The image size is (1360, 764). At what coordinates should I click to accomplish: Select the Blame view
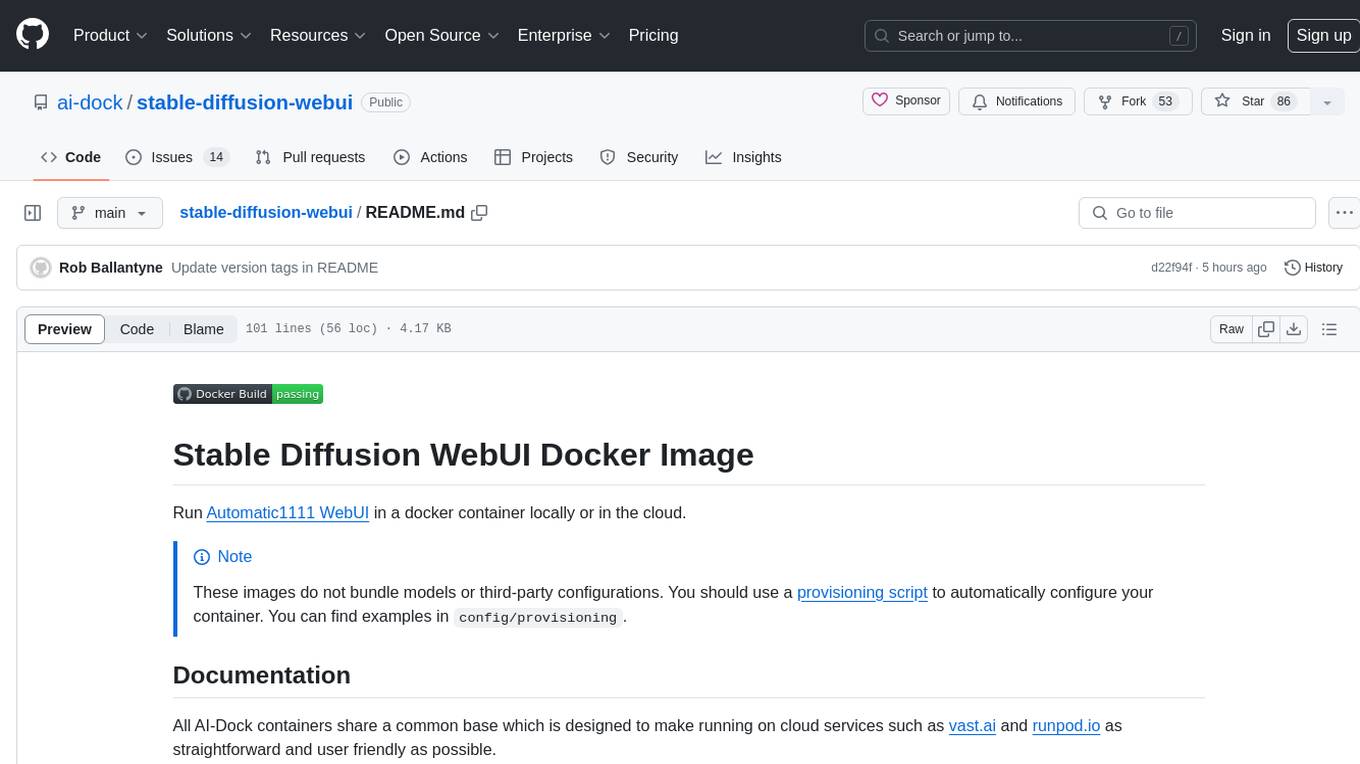click(x=203, y=329)
